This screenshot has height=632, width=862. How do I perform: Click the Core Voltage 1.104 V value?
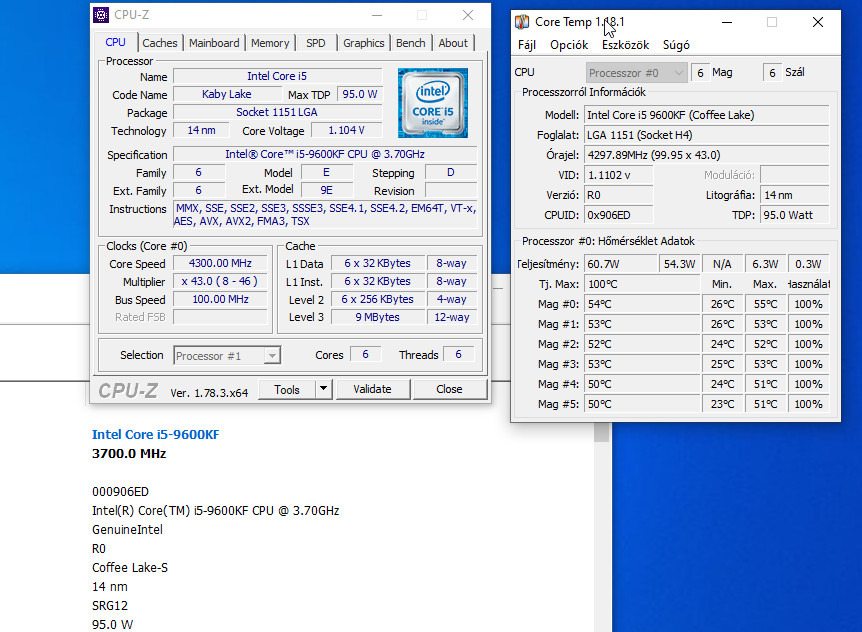tap(346, 130)
